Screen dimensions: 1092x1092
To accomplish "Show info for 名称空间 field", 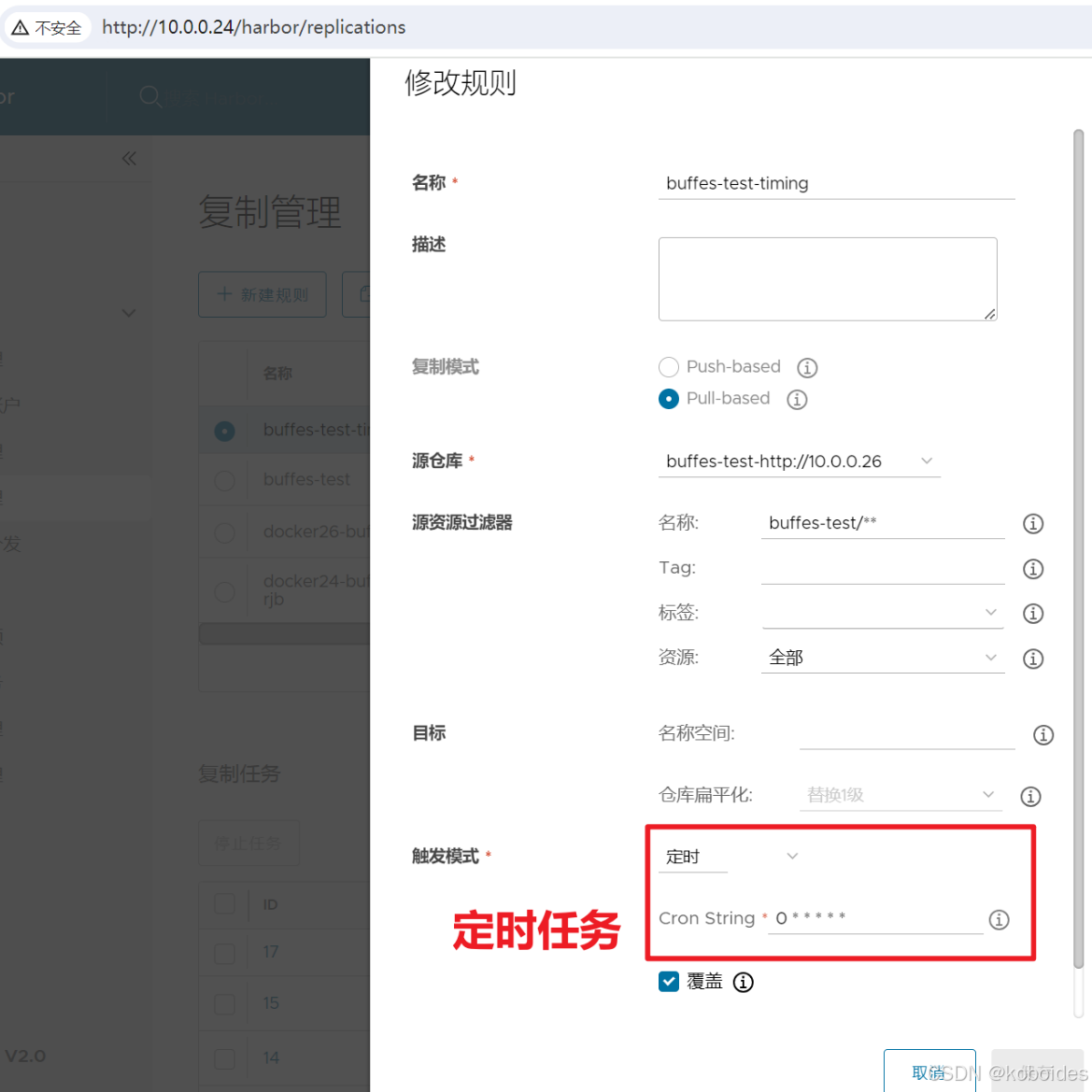I will (1042, 734).
